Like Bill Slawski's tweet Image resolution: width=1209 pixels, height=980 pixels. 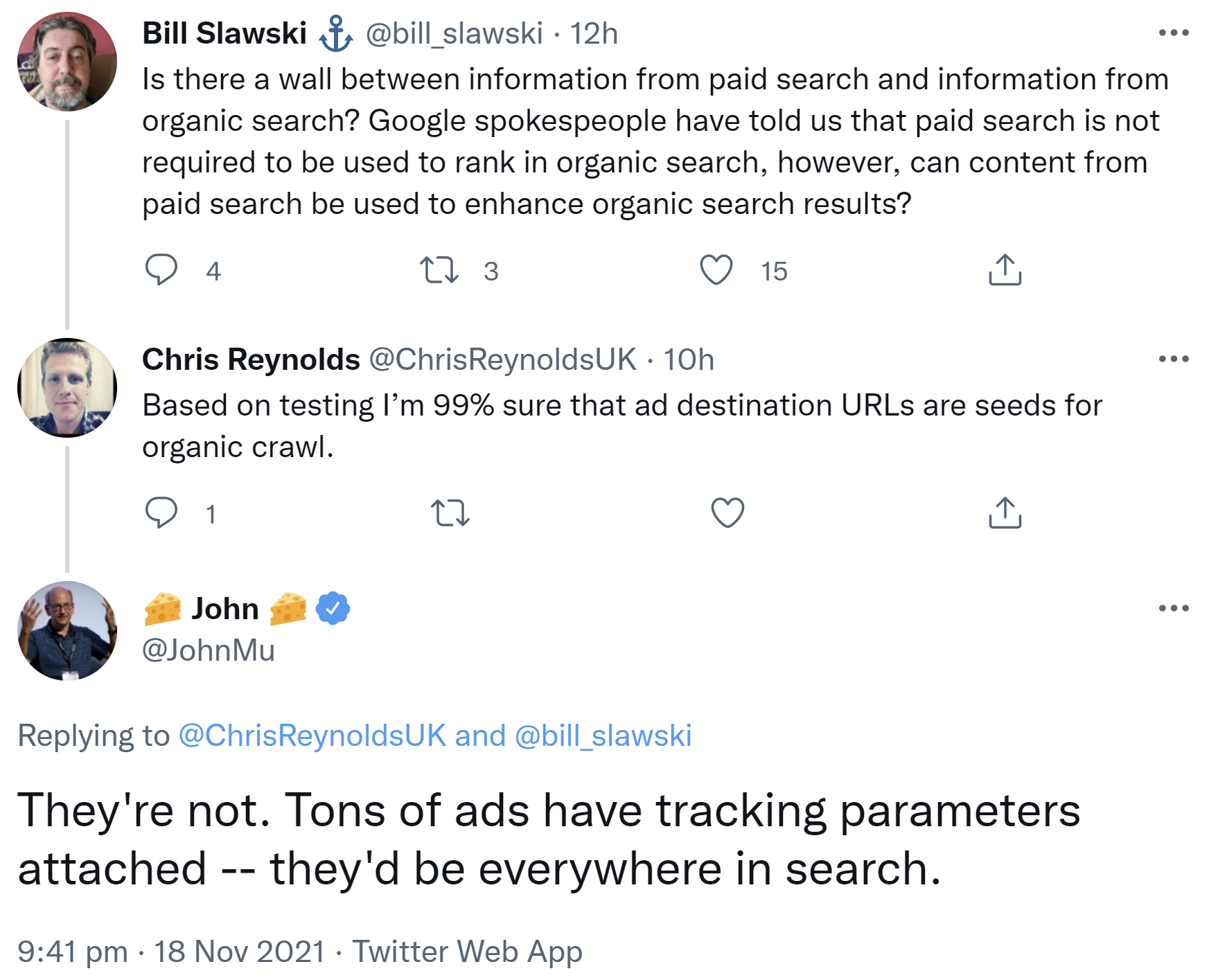pos(719,271)
